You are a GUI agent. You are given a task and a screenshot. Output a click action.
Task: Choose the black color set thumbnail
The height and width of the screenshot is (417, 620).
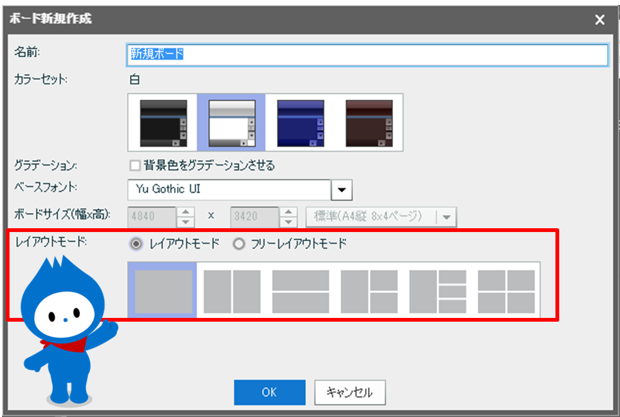coord(163,122)
